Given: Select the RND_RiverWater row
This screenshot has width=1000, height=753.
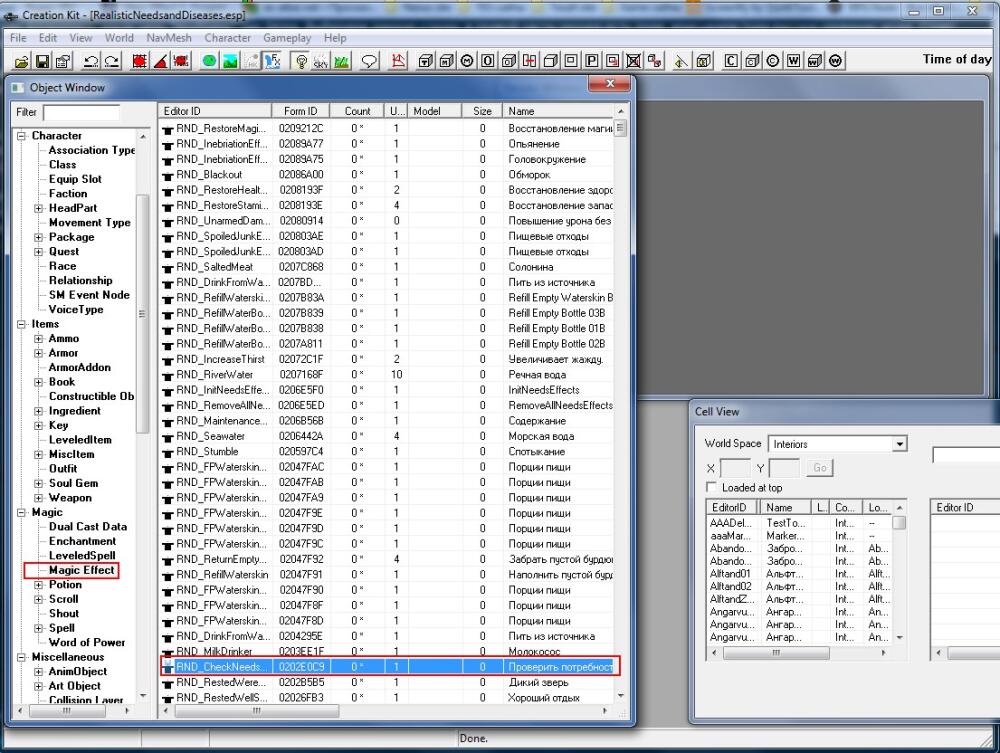Looking at the screenshot, I should 386,375.
